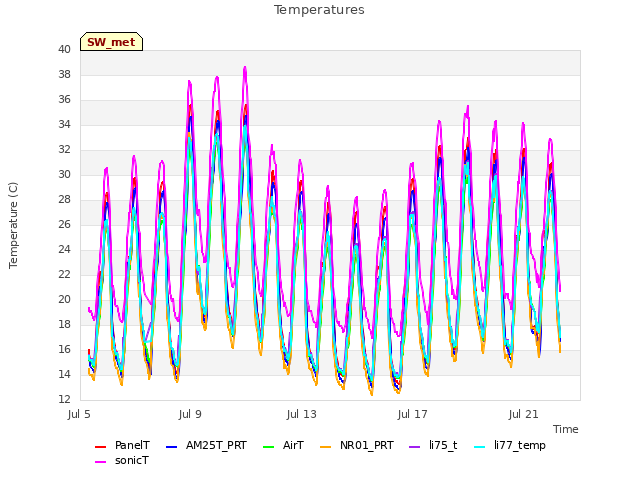
Task: Click the 12 y-axis tick label
Action: 64,399
